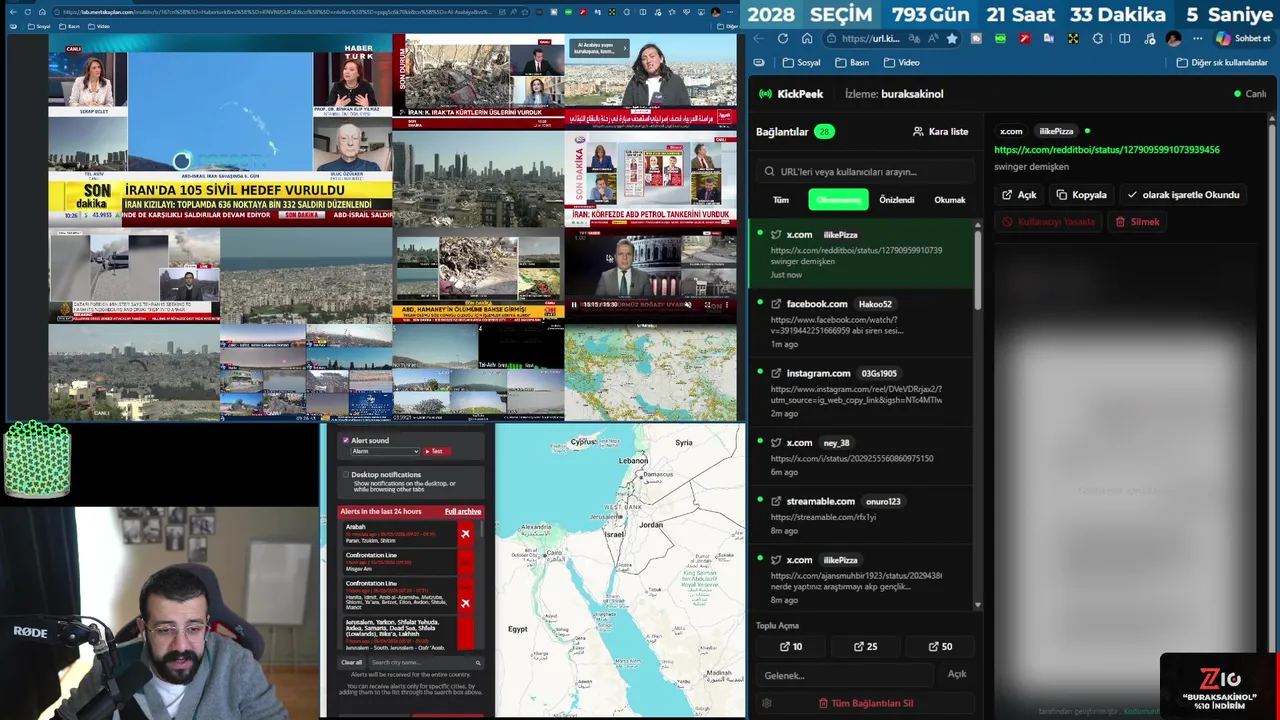The width and height of the screenshot is (1280, 720).
Task: Open the browser extensions puzzle icon
Action: 1098,39
